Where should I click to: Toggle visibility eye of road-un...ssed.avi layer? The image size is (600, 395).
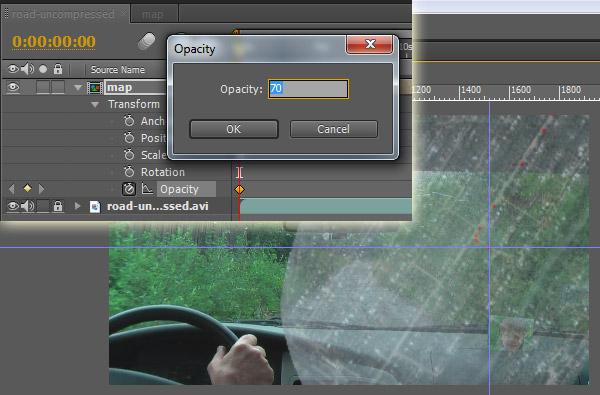pyautogui.click(x=13, y=206)
